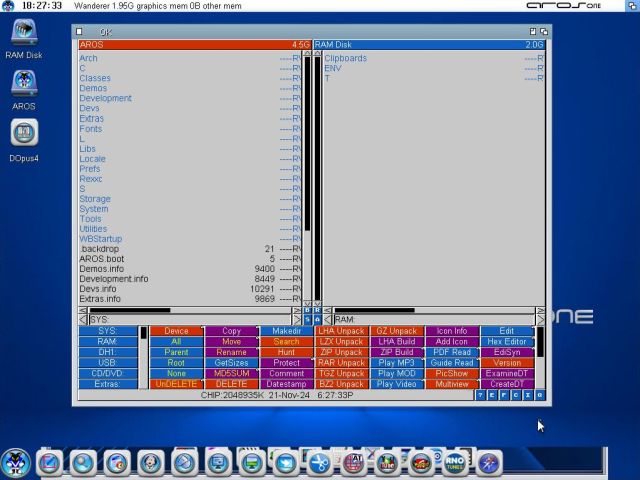Screen dimensions: 640x480
Task: Click the SYS: path input field
Action: [190, 320]
